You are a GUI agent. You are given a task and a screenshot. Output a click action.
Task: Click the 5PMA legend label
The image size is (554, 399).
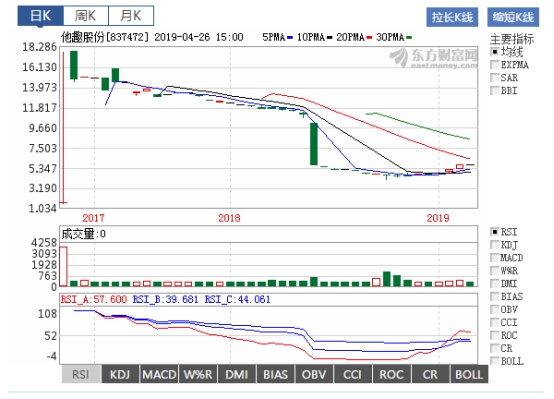(x=274, y=37)
